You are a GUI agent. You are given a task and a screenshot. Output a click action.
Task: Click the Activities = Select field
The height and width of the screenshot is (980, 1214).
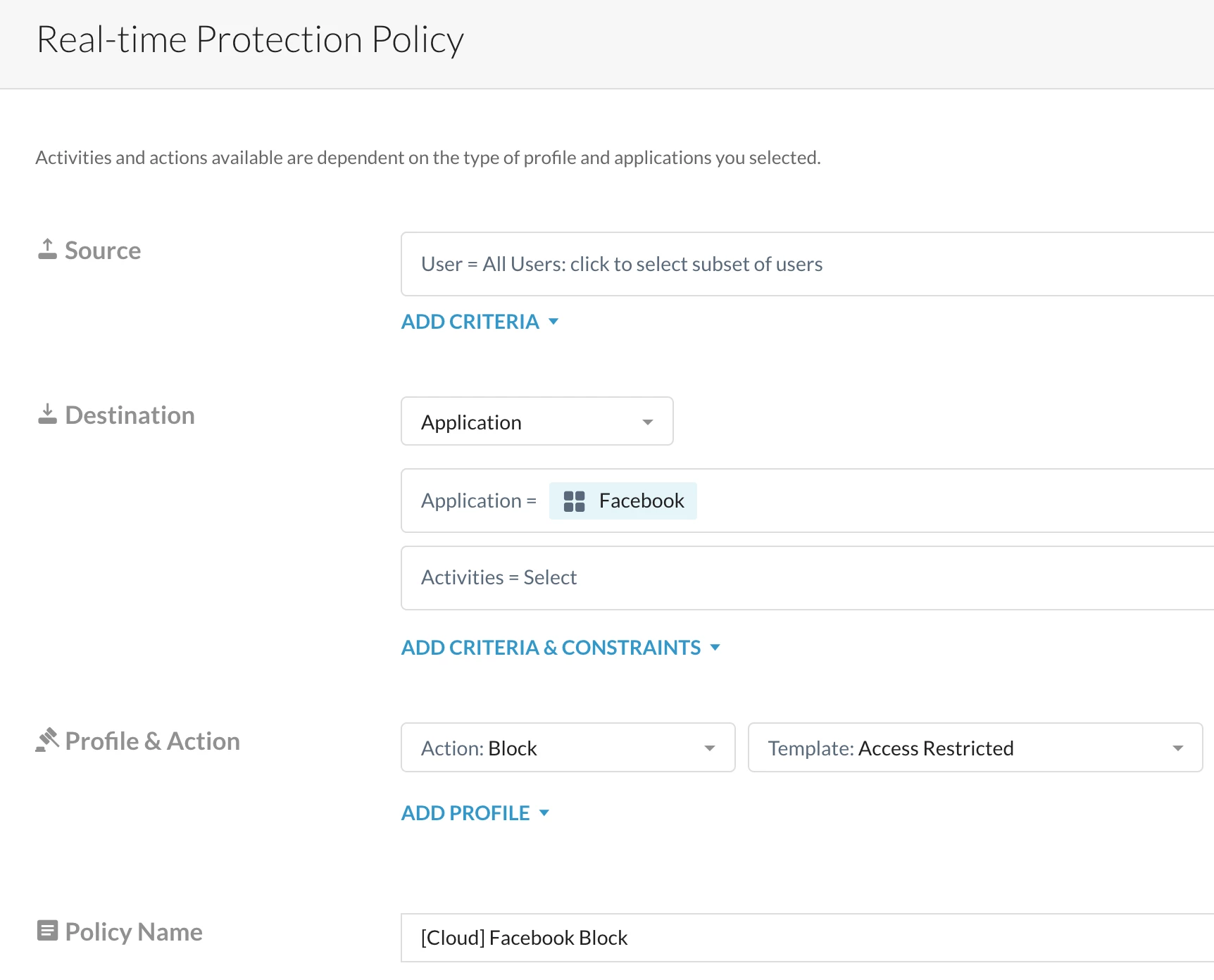pos(803,578)
